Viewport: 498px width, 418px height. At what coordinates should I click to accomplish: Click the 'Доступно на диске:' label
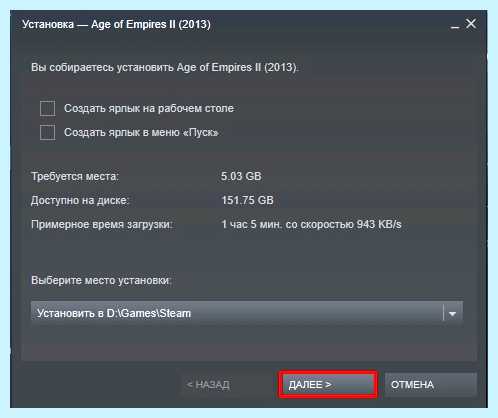(x=80, y=200)
